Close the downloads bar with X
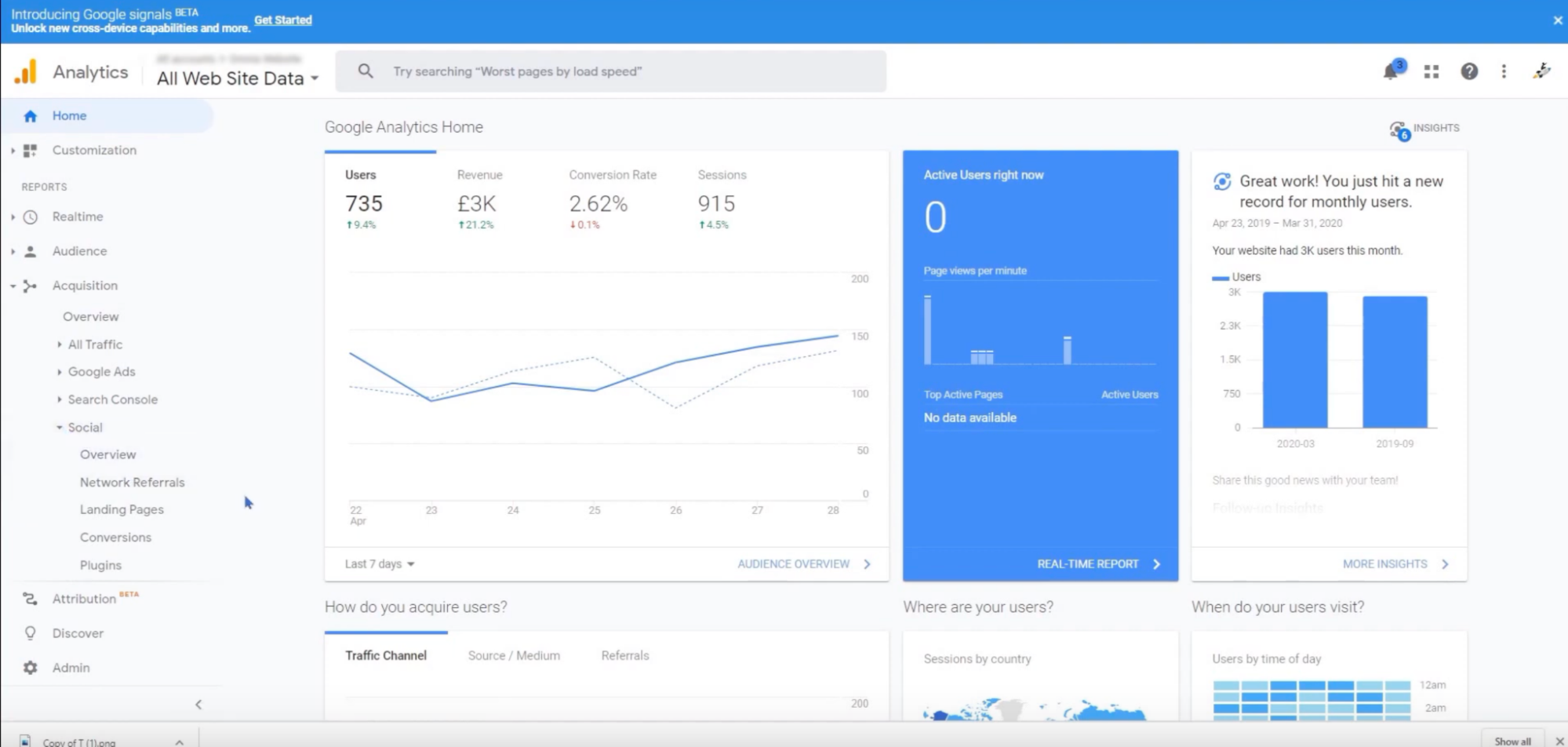Viewport: 1568px width, 747px height. click(x=1559, y=741)
